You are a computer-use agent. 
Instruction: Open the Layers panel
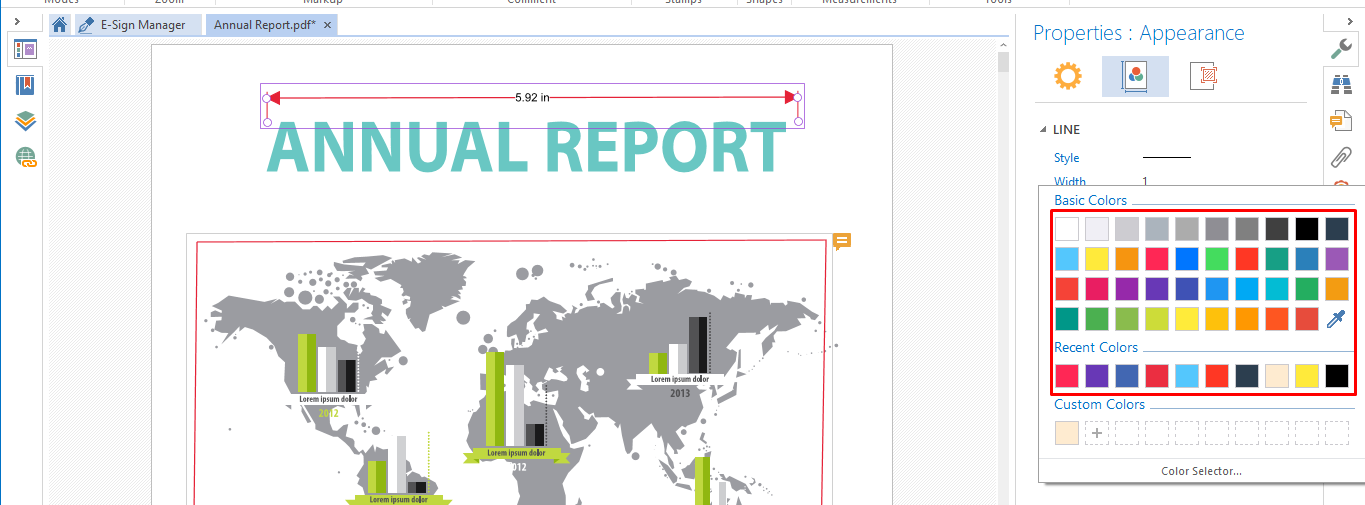(26, 121)
